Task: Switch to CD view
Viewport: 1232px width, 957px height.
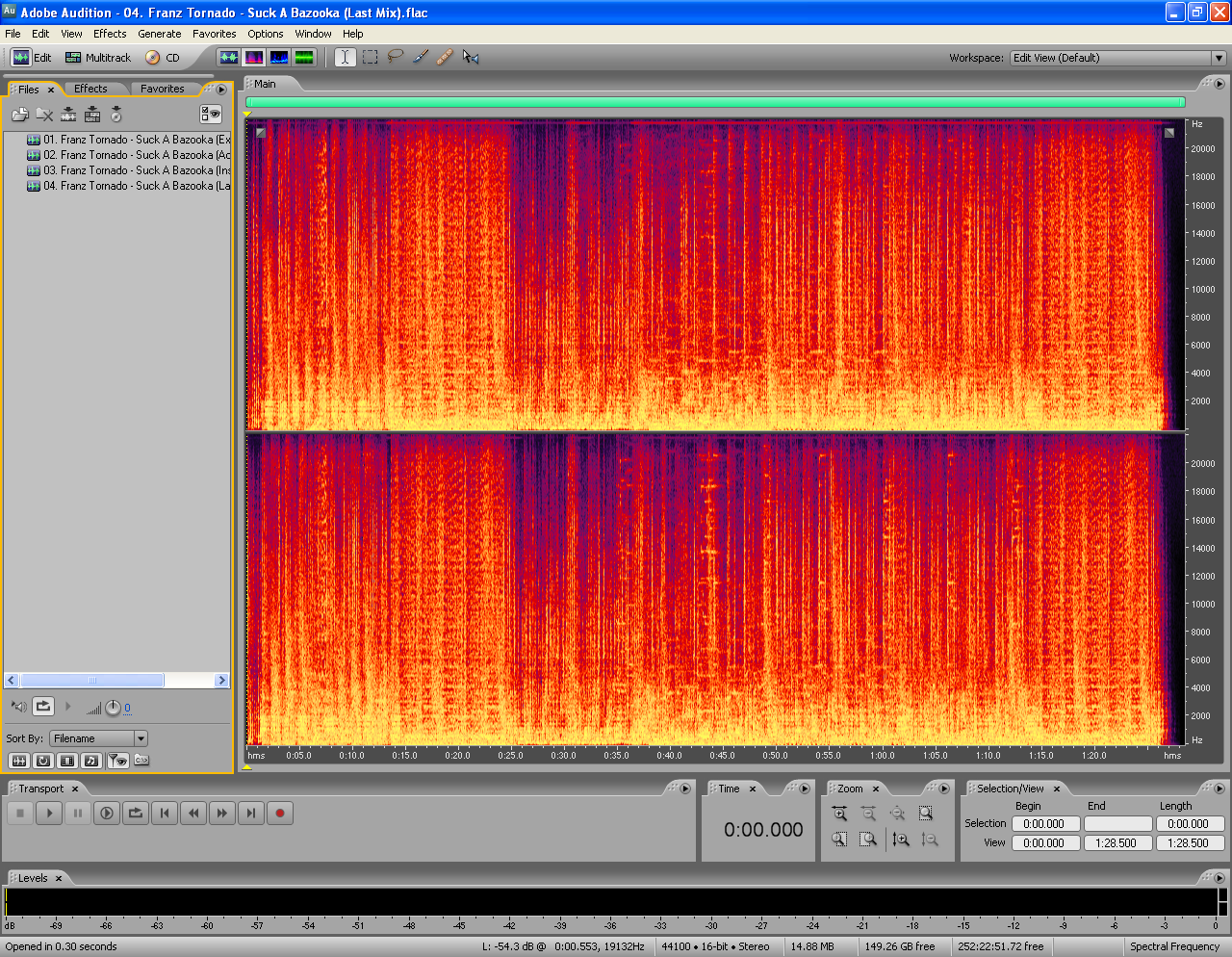Action: (x=163, y=58)
